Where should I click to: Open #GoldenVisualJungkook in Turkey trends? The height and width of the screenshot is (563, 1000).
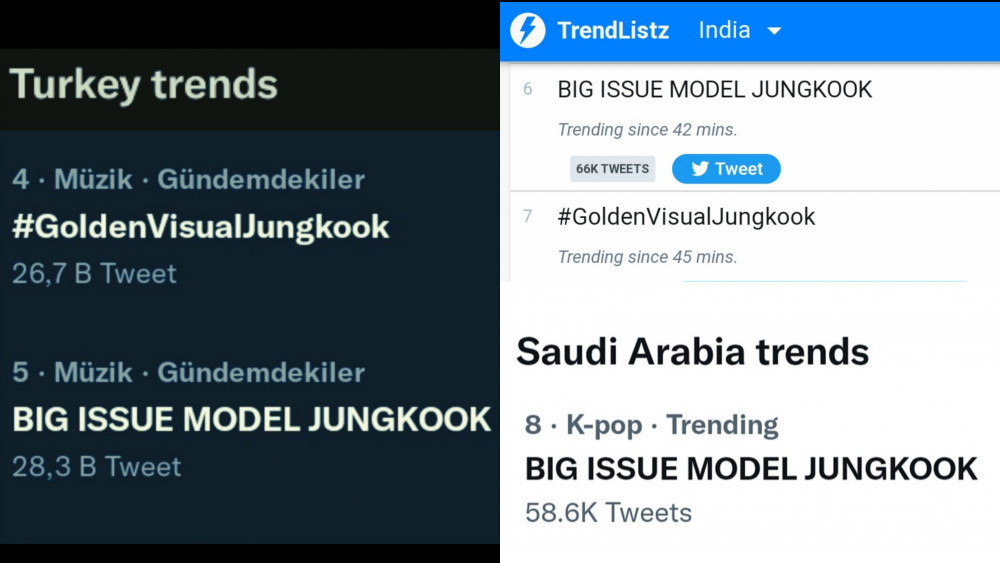pos(200,227)
